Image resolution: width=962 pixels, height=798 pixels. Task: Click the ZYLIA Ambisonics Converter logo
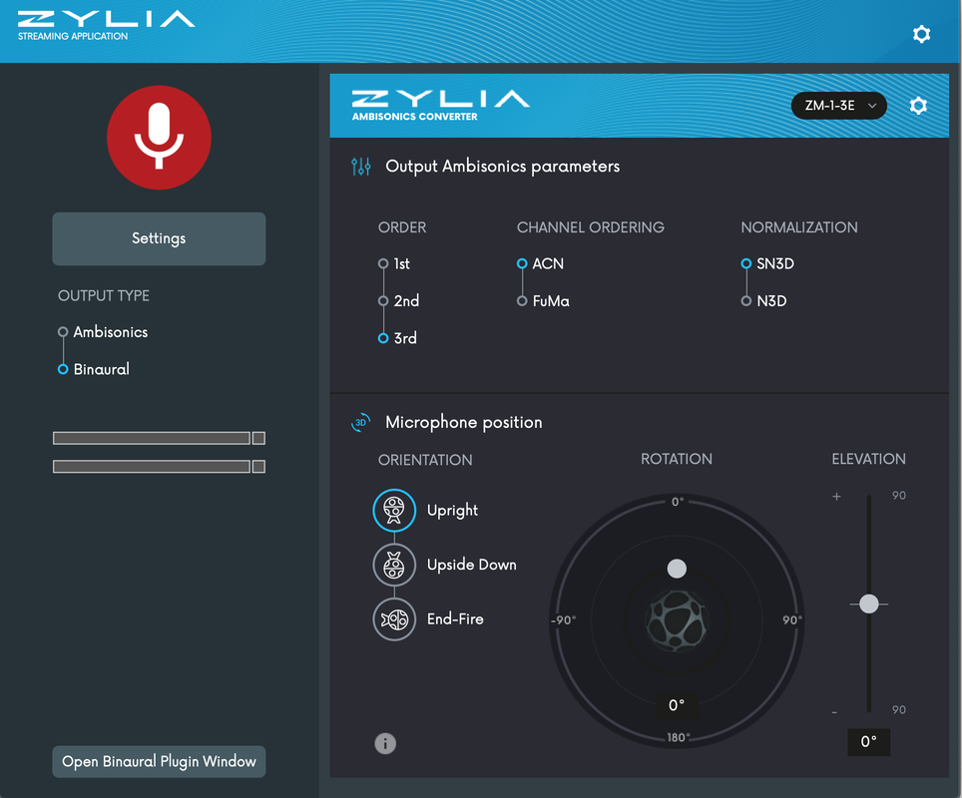[441, 106]
